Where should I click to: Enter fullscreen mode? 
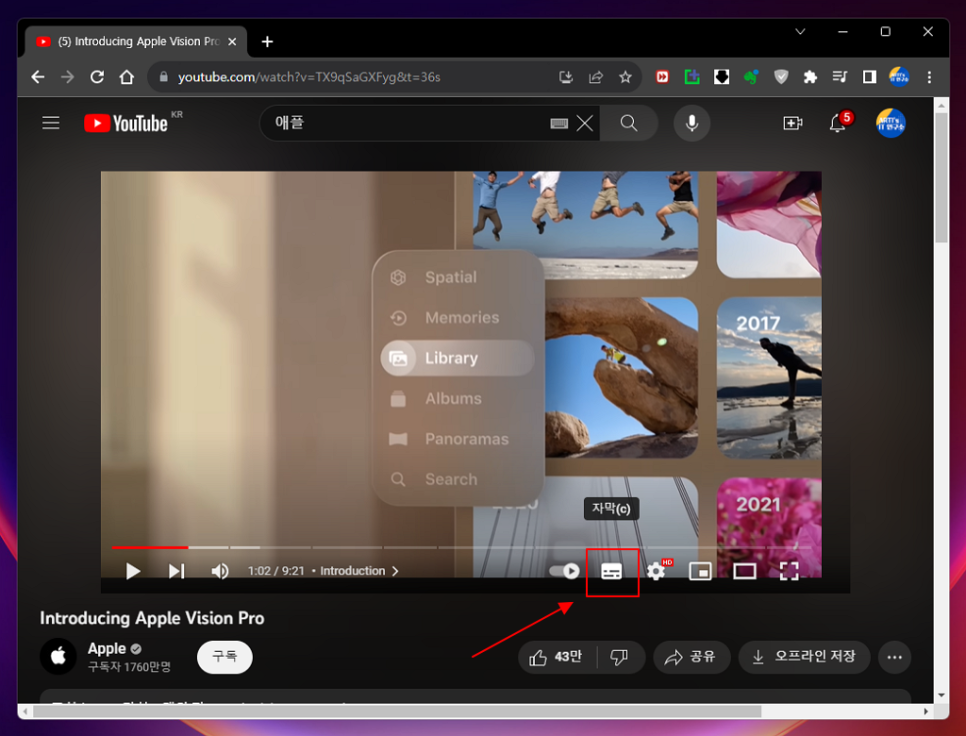(789, 572)
